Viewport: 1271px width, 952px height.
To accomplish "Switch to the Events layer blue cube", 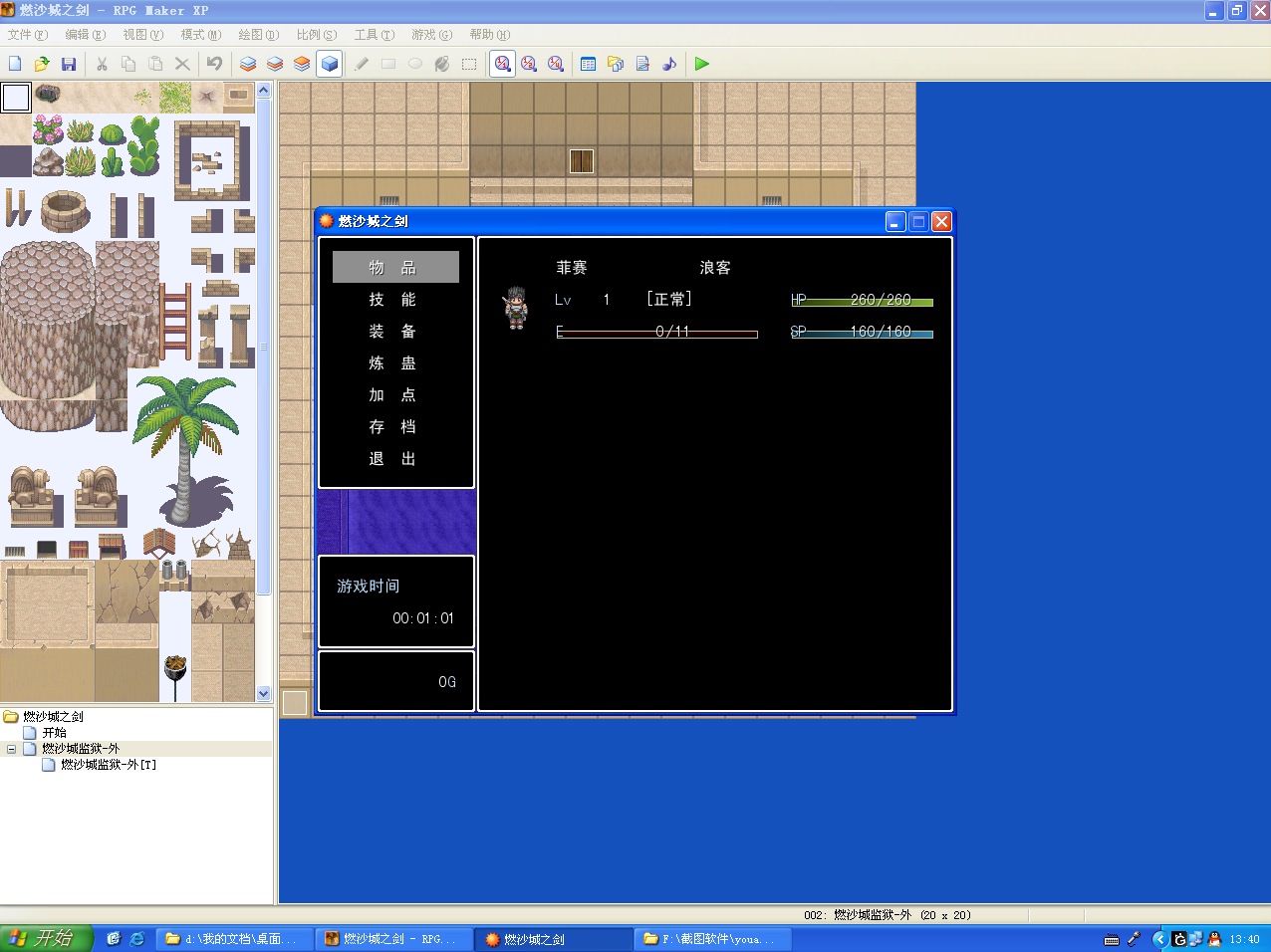I will click(330, 64).
